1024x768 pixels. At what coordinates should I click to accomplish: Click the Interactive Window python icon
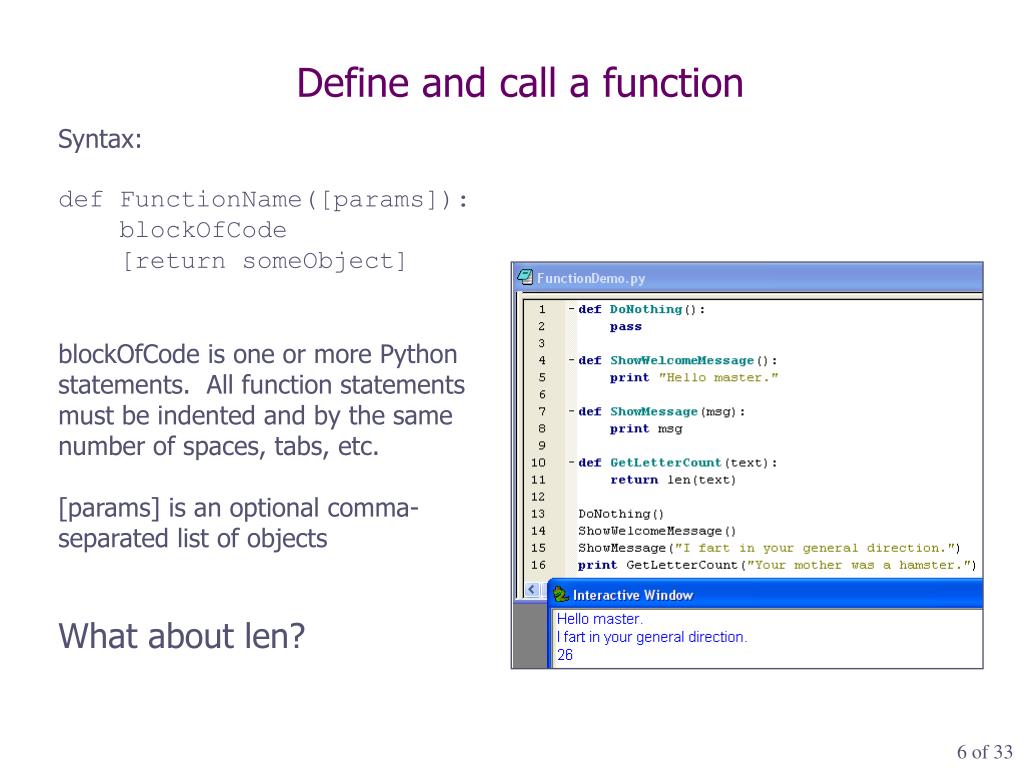click(560, 594)
